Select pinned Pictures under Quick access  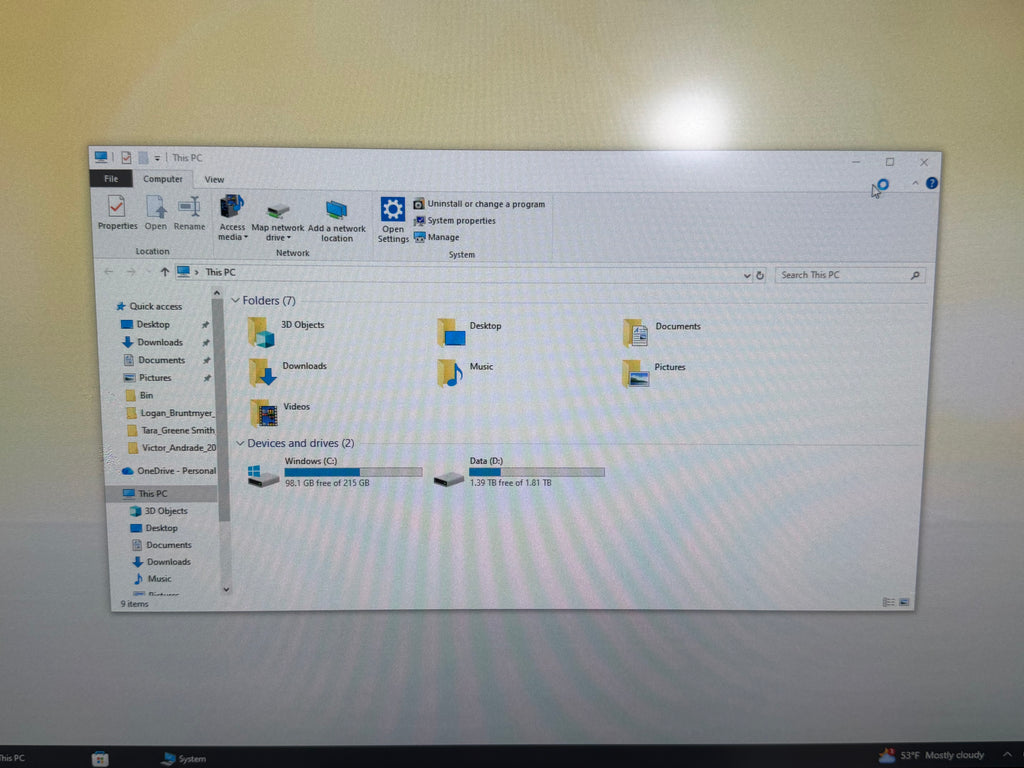coord(148,377)
